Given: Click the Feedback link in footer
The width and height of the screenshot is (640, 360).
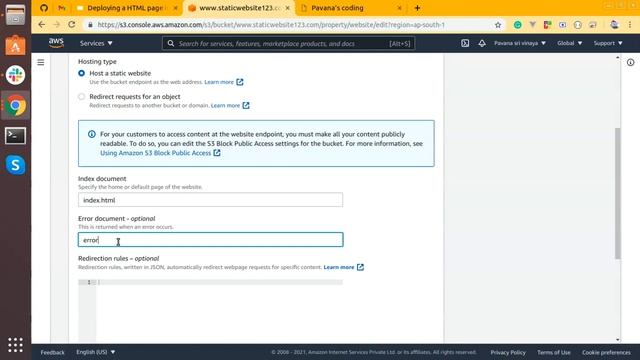Looking at the screenshot, I should (52, 352).
